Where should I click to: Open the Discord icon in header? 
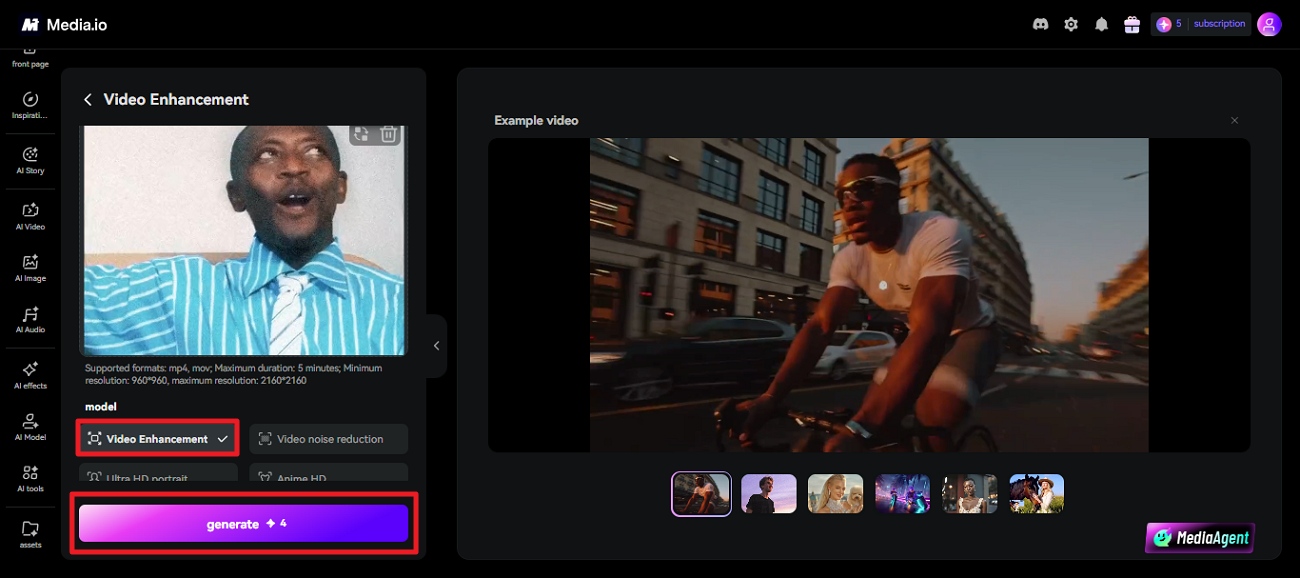[x=1040, y=24]
